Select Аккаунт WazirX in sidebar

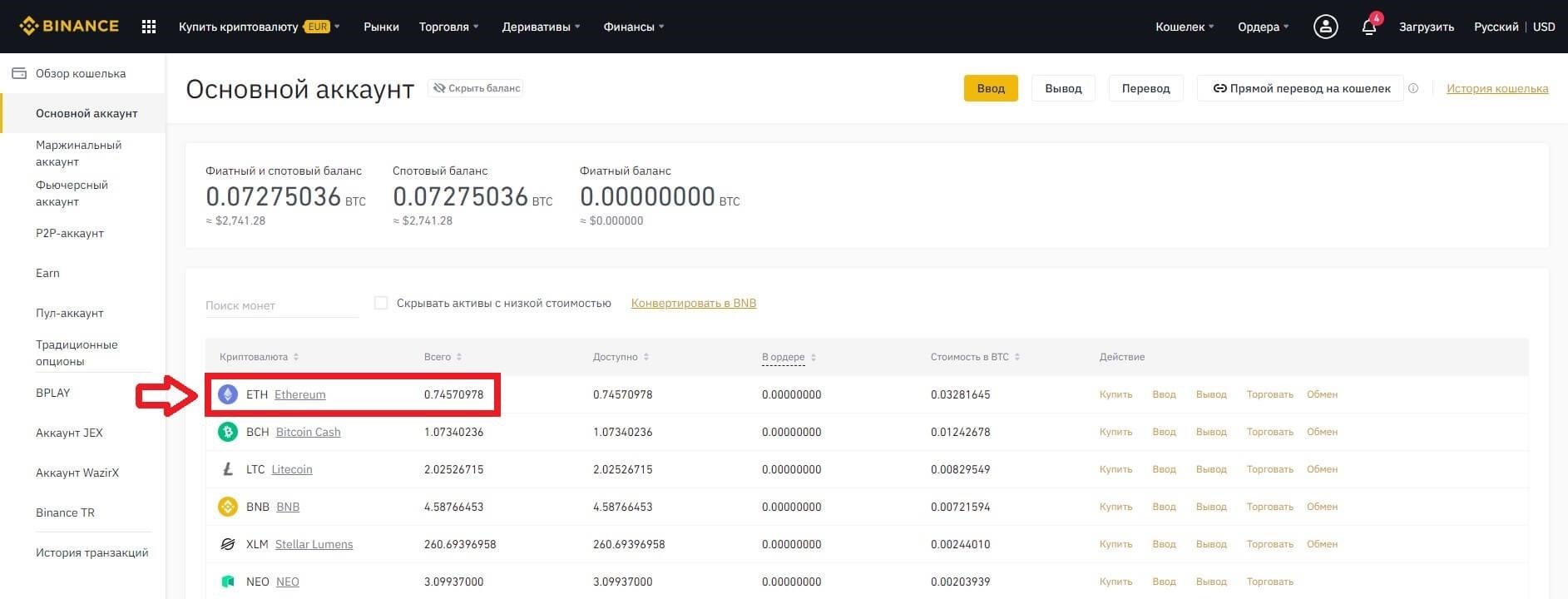(x=77, y=473)
